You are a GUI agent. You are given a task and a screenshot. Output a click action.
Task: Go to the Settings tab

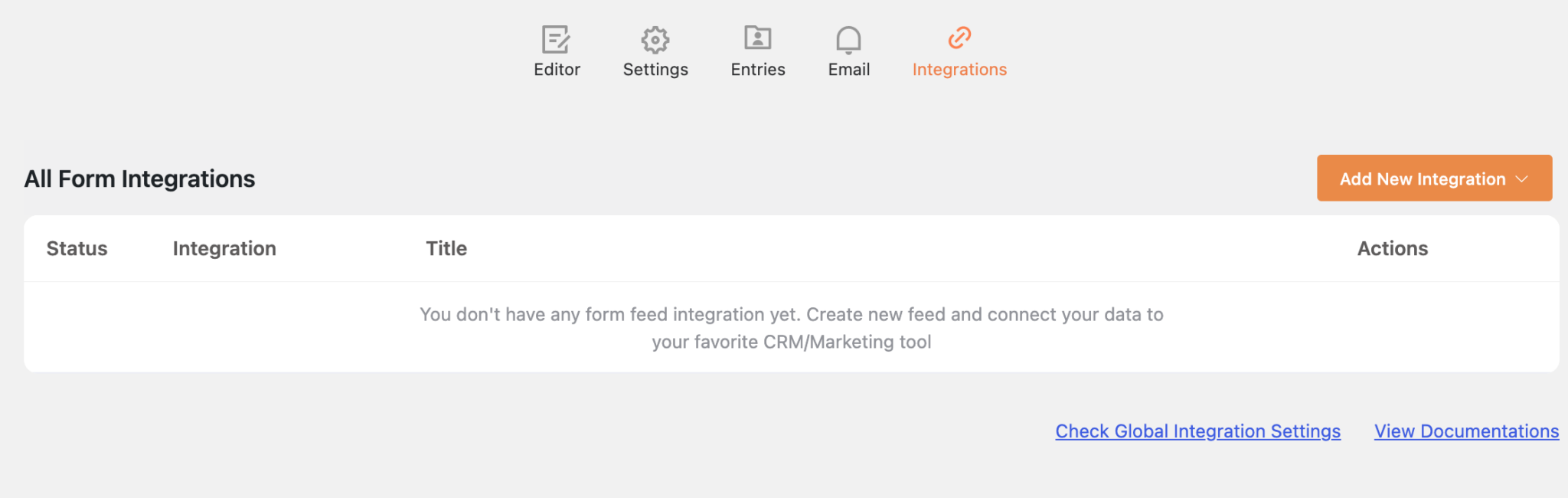pos(655,69)
